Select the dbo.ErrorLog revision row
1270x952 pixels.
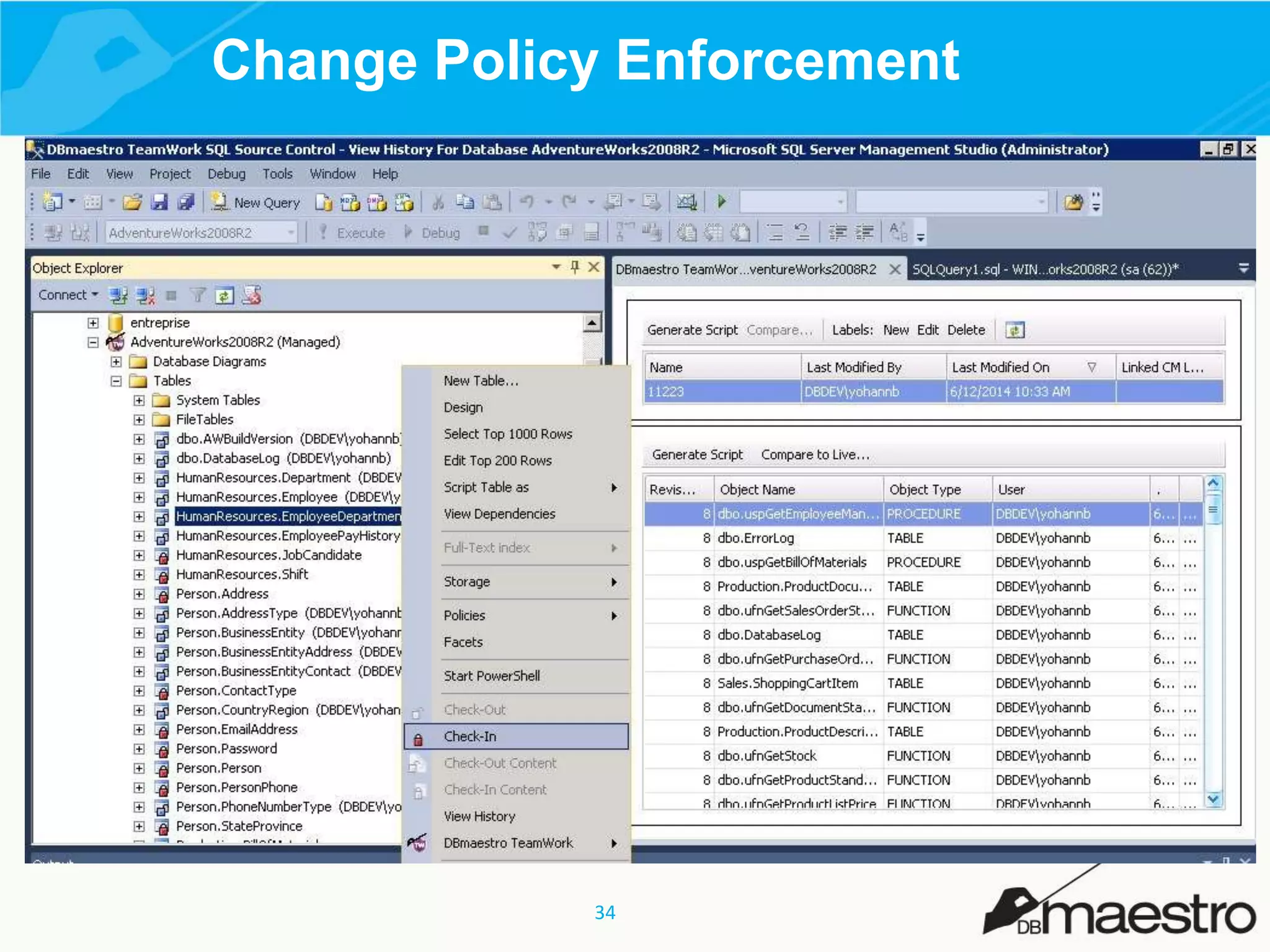(x=923, y=538)
